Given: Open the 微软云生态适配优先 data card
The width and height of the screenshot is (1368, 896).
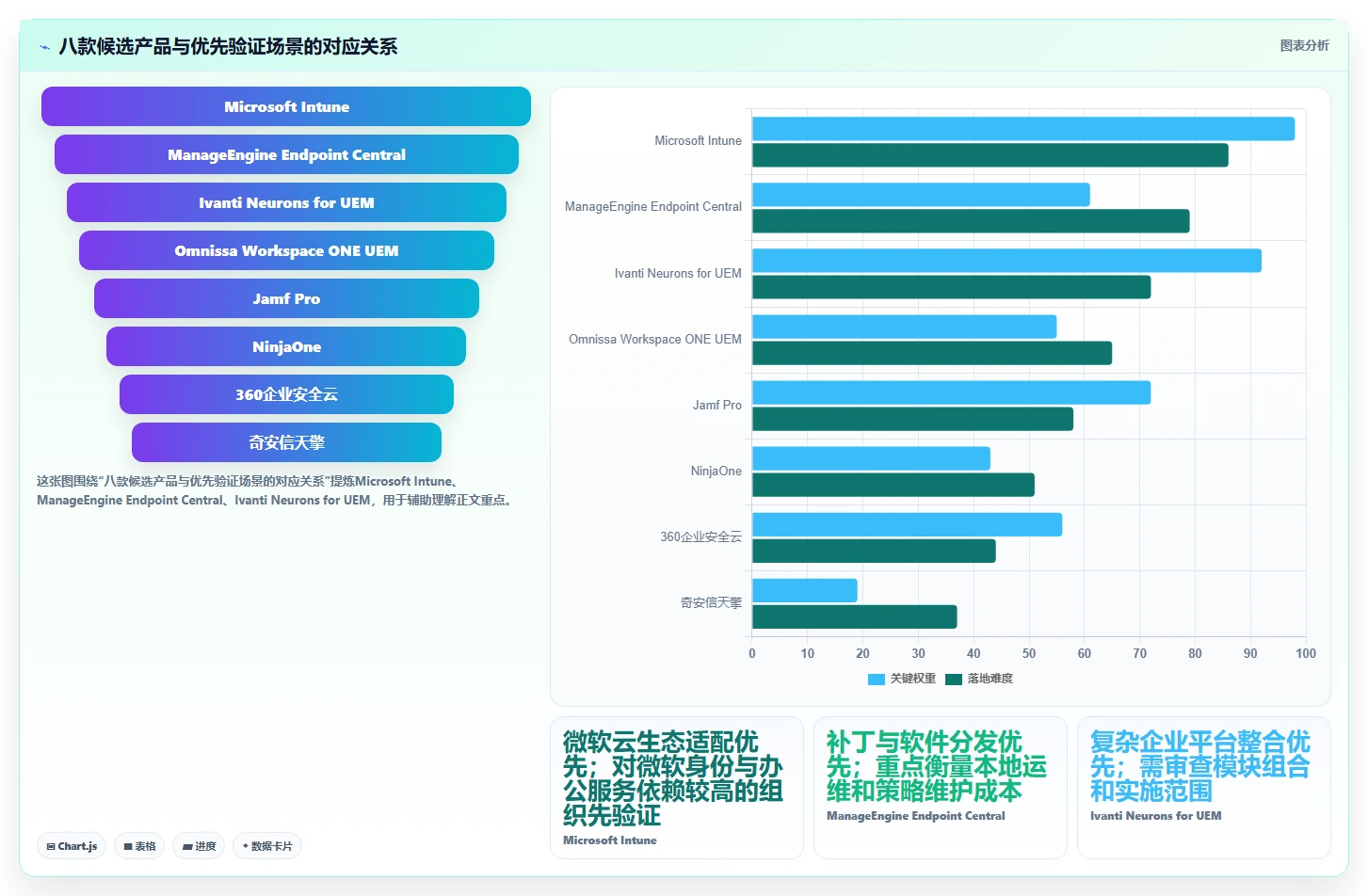Looking at the screenshot, I should pos(676,788).
